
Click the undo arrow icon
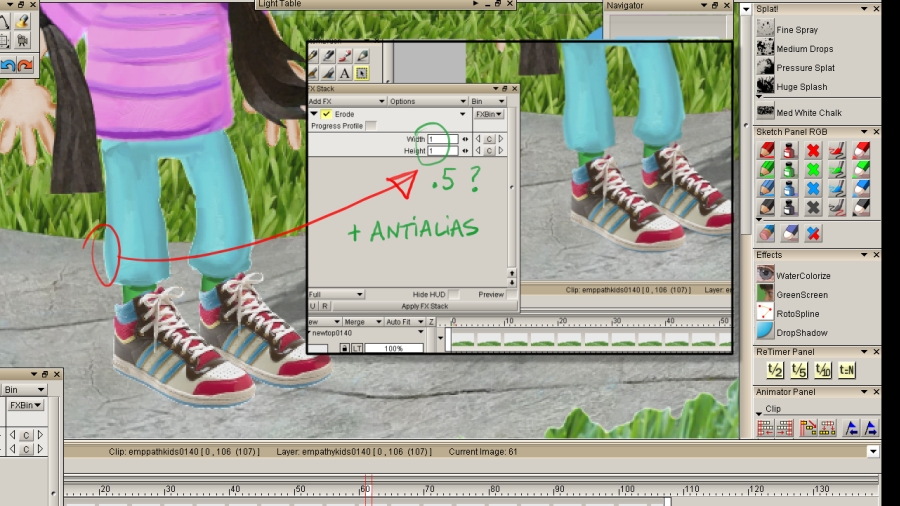pos(7,65)
